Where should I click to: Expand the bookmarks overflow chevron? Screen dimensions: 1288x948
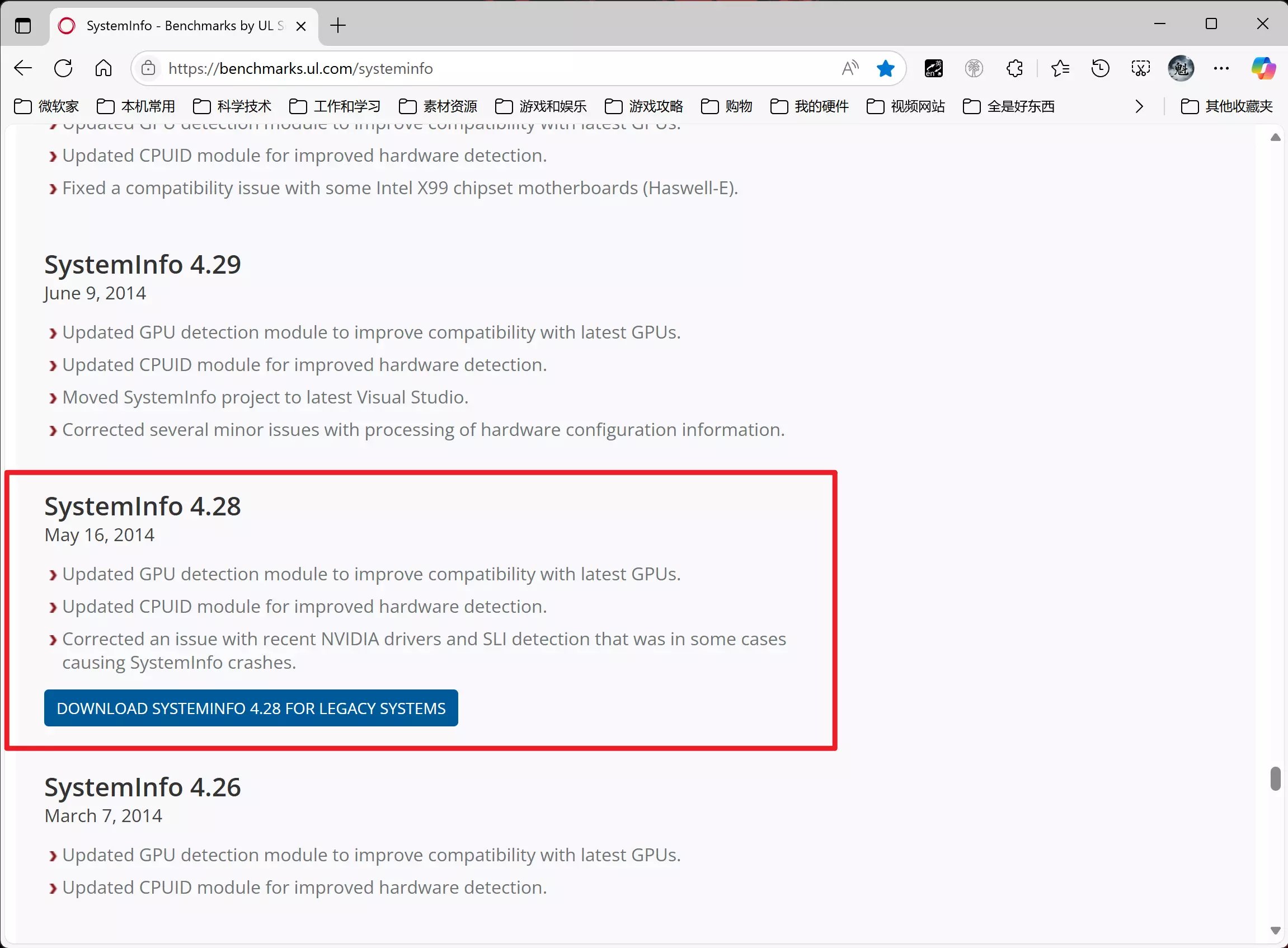[x=1139, y=106]
